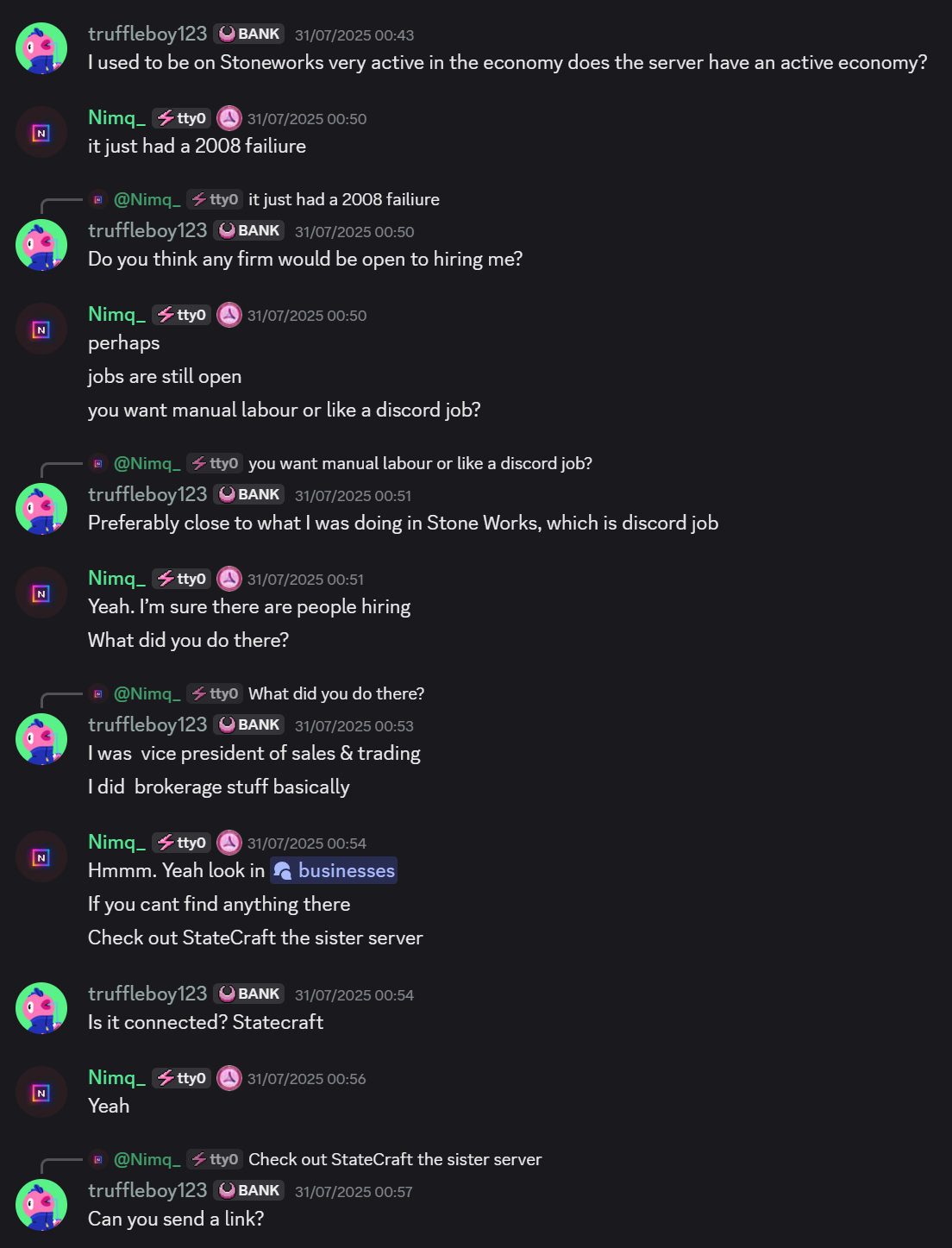Screen dimensions: 952x1248
Task: Click the BANK role badge beside truffleboy123
Action: (x=249, y=34)
